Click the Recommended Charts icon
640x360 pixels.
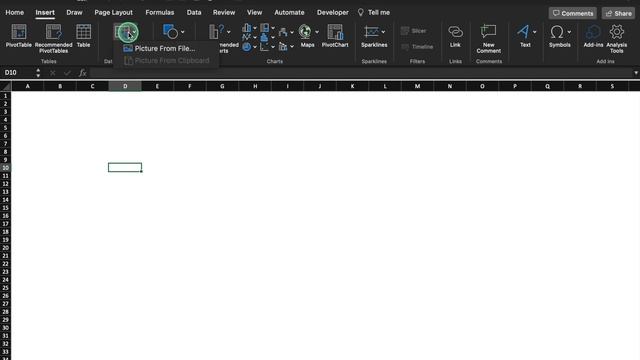pos(216,32)
